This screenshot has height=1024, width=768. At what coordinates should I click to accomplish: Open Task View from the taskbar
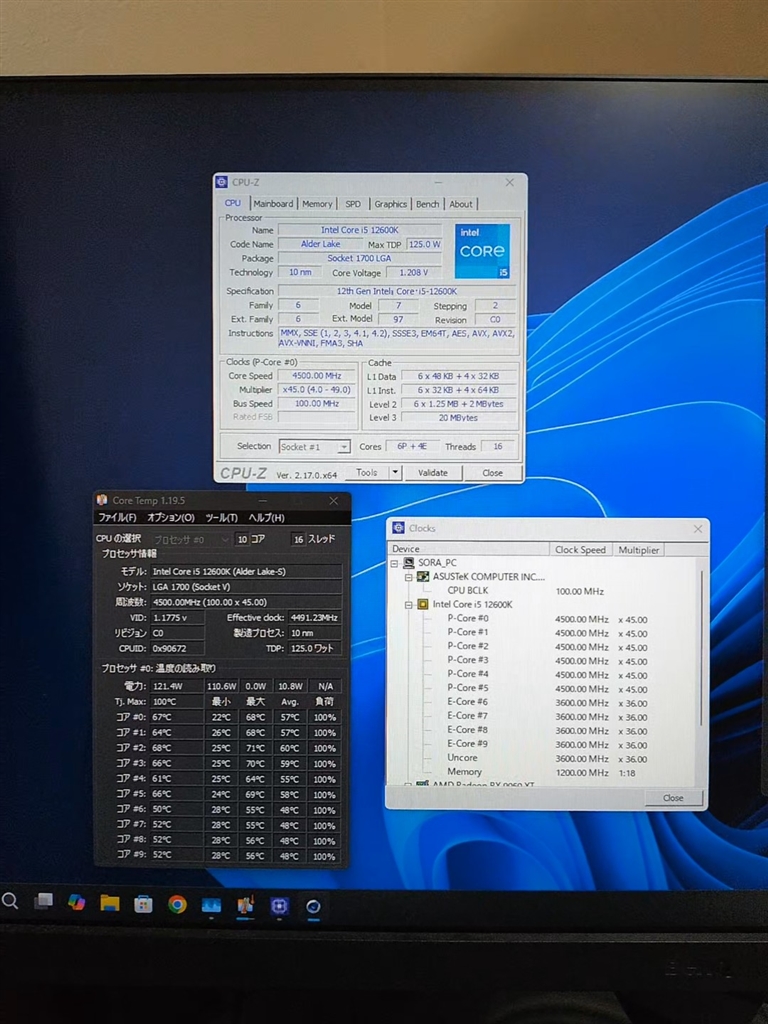click(43, 902)
